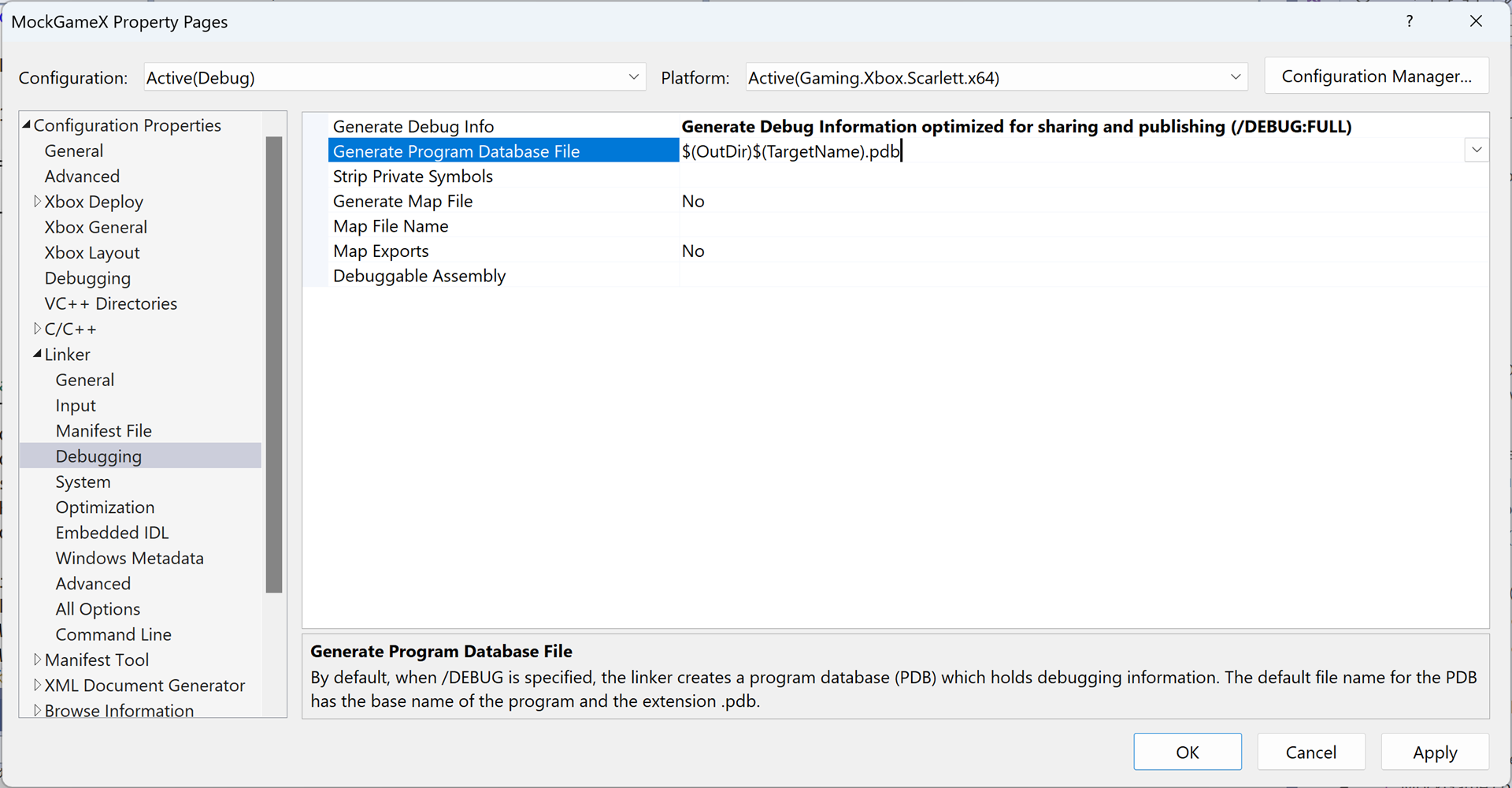This screenshot has width=1512, height=788.
Task: Open the Linker Optimization page
Action: [x=105, y=507]
